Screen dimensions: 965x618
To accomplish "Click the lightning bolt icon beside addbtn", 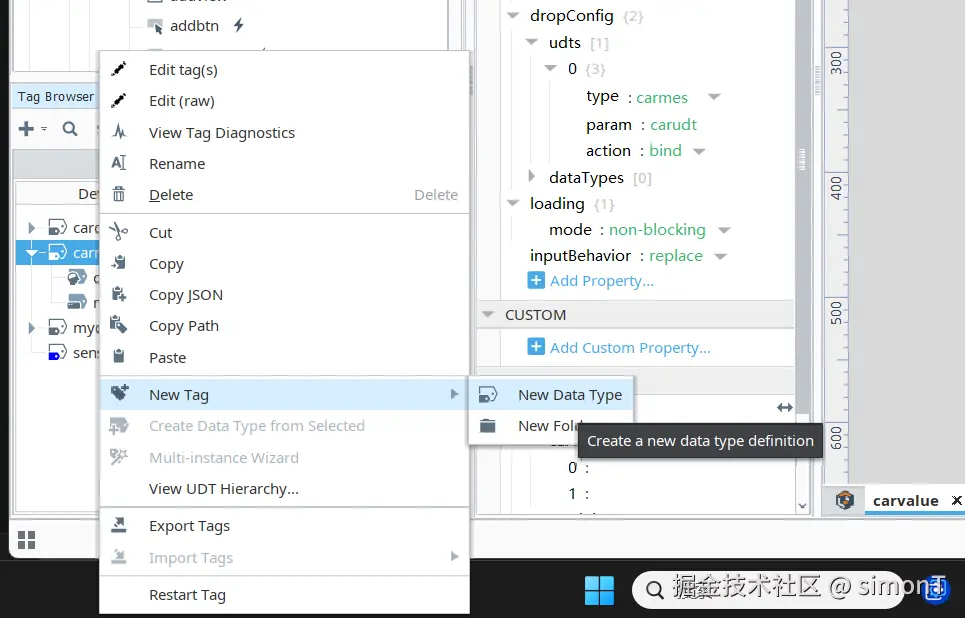I will click(238, 26).
